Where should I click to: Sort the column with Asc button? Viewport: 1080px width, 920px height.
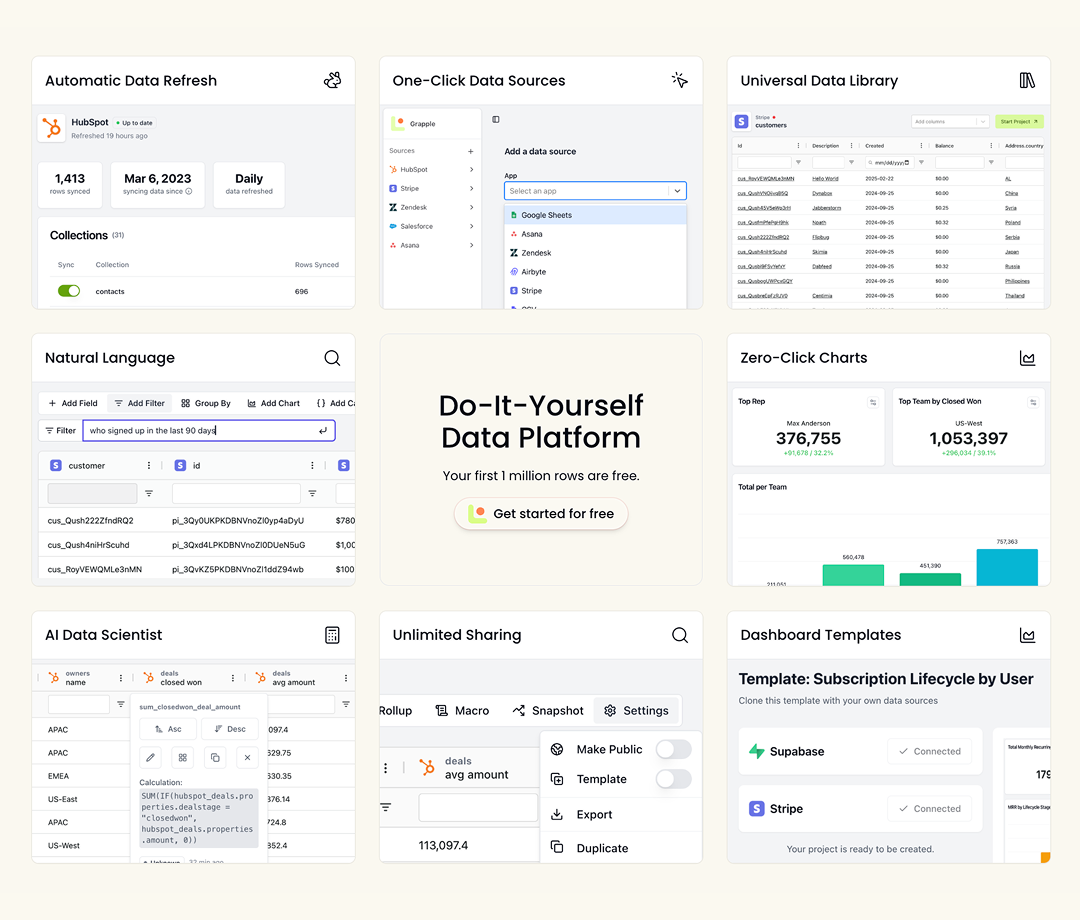pos(167,729)
